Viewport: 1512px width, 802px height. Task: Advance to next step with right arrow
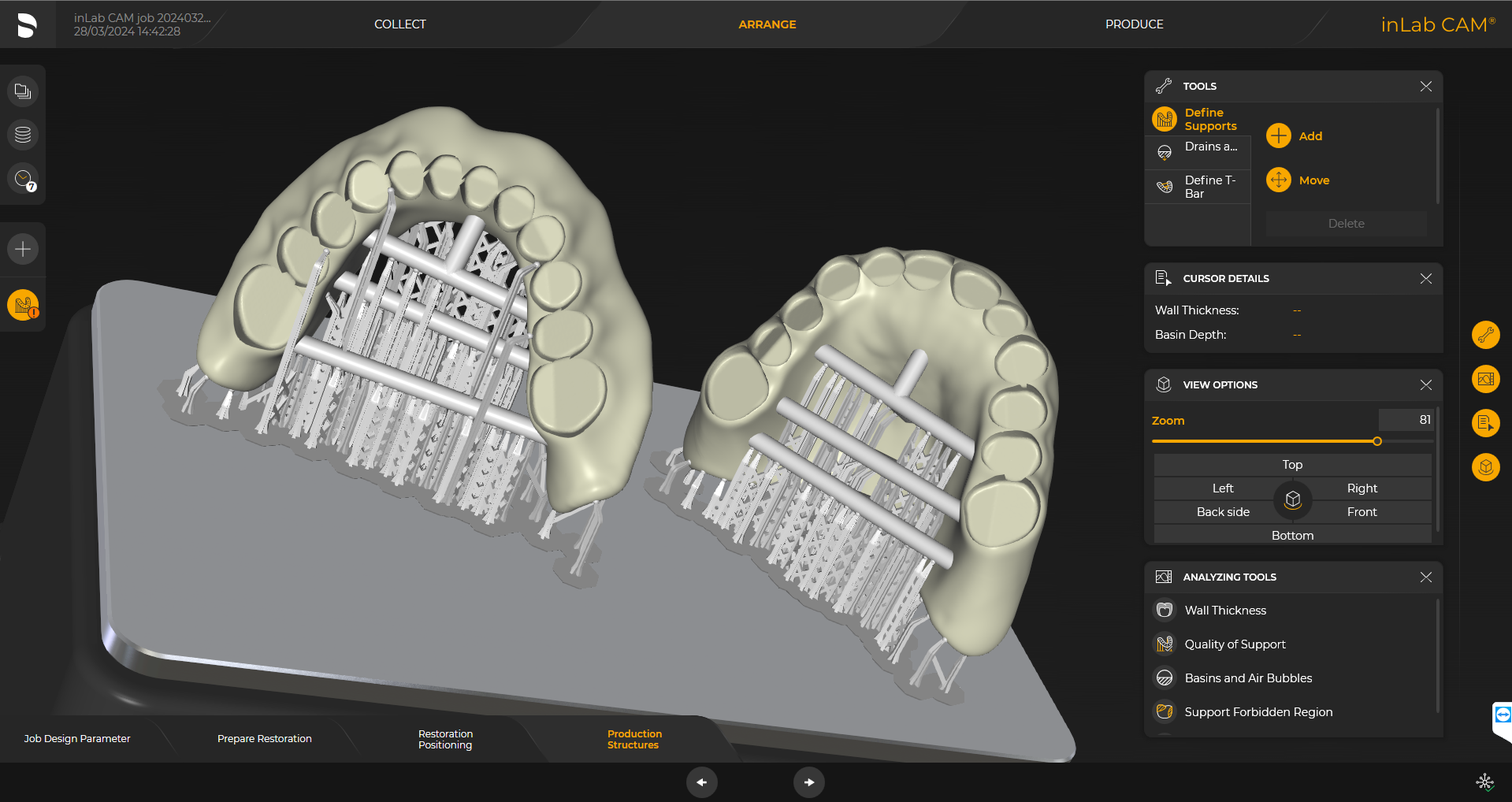[808, 782]
